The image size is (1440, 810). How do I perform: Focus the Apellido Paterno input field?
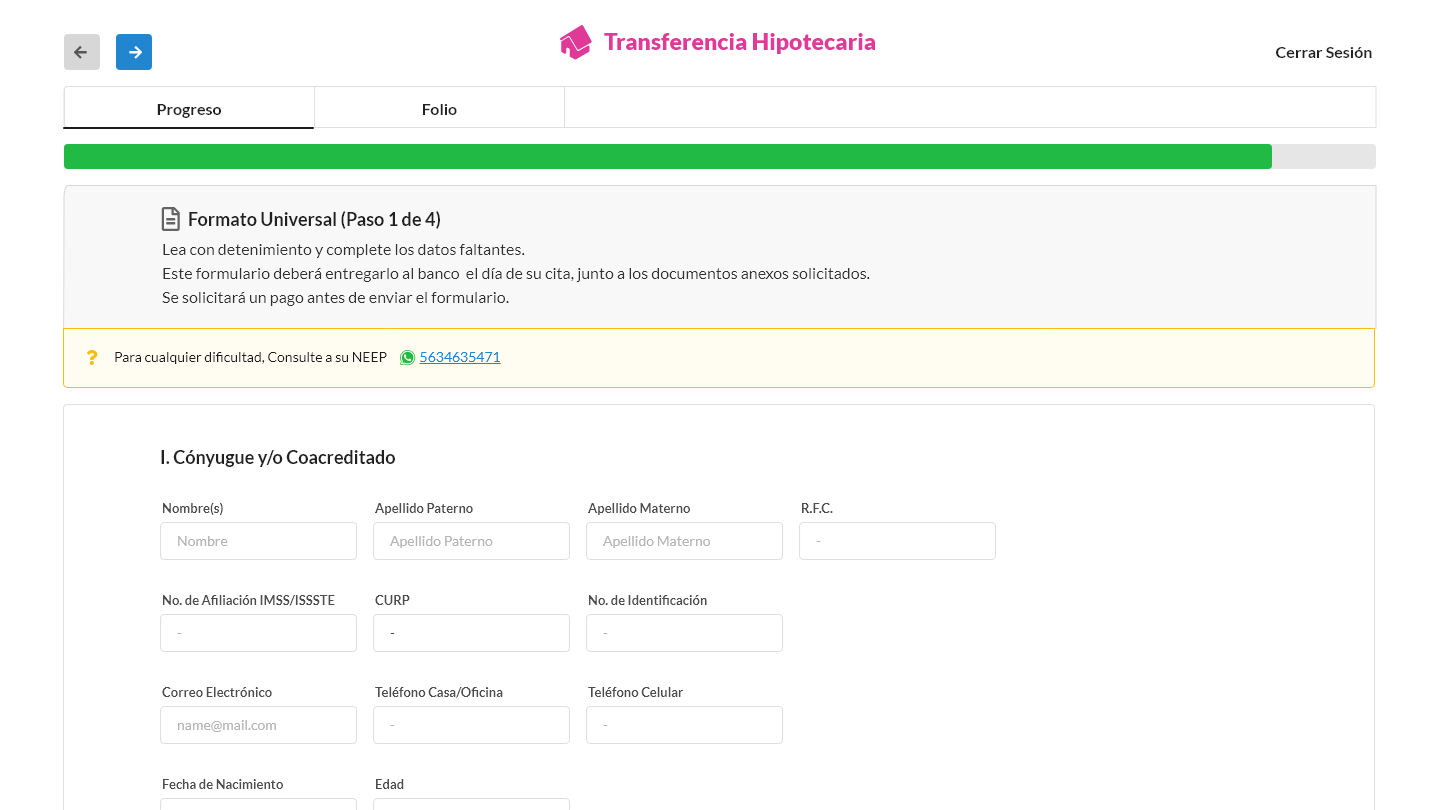click(471, 541)
